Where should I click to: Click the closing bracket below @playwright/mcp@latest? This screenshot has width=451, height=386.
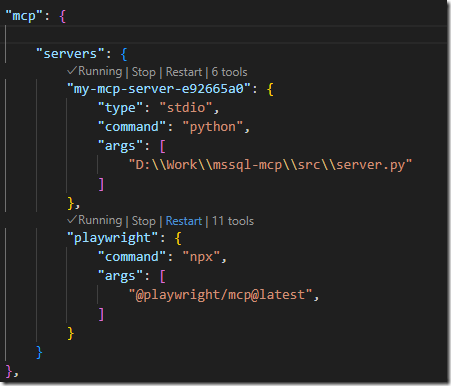click(101, 314)
